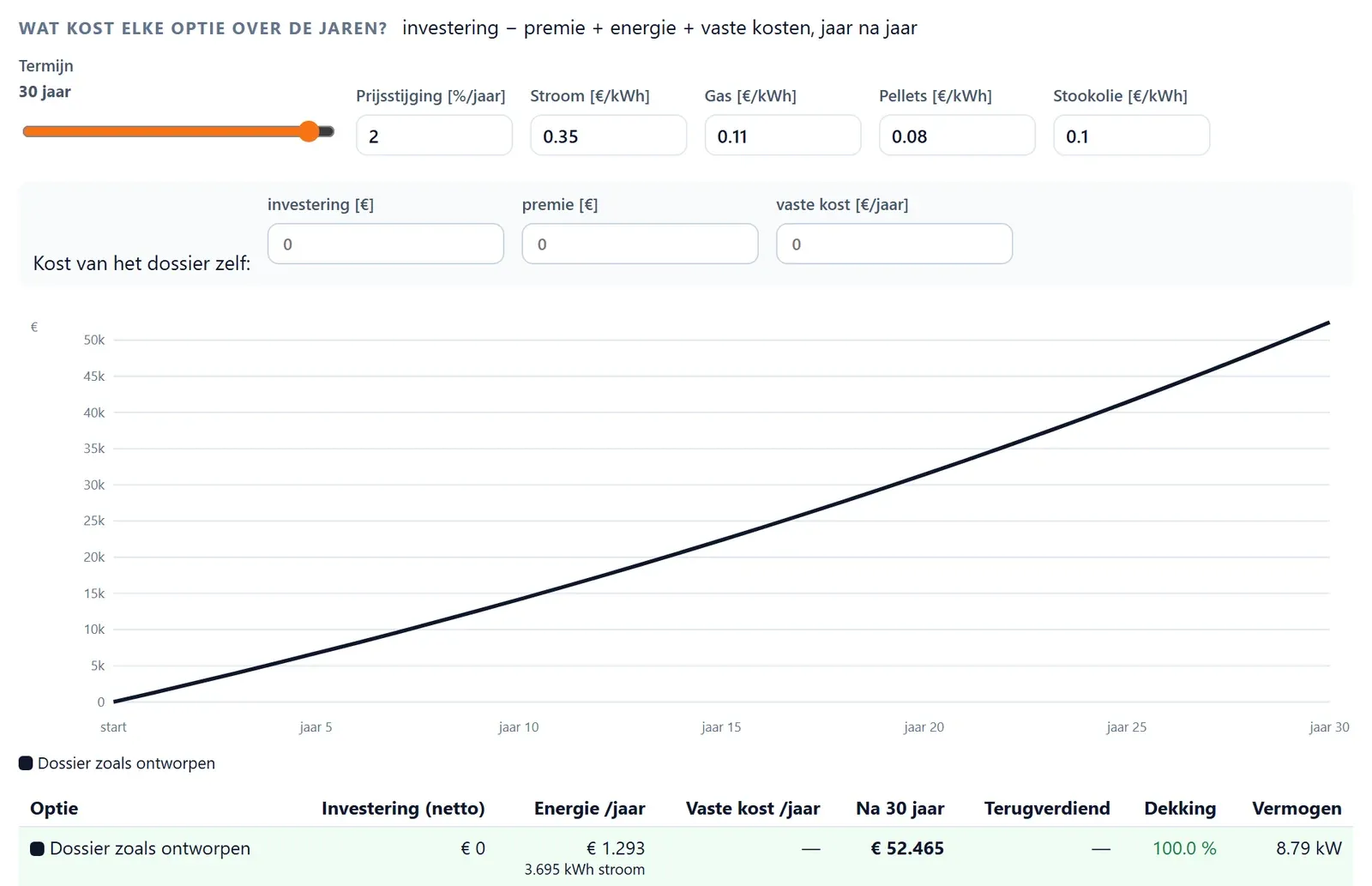Viewport: 1372px width, 886px height.
Task: Click the '€ 1.293' energy cost value
Action: [616, 848]
